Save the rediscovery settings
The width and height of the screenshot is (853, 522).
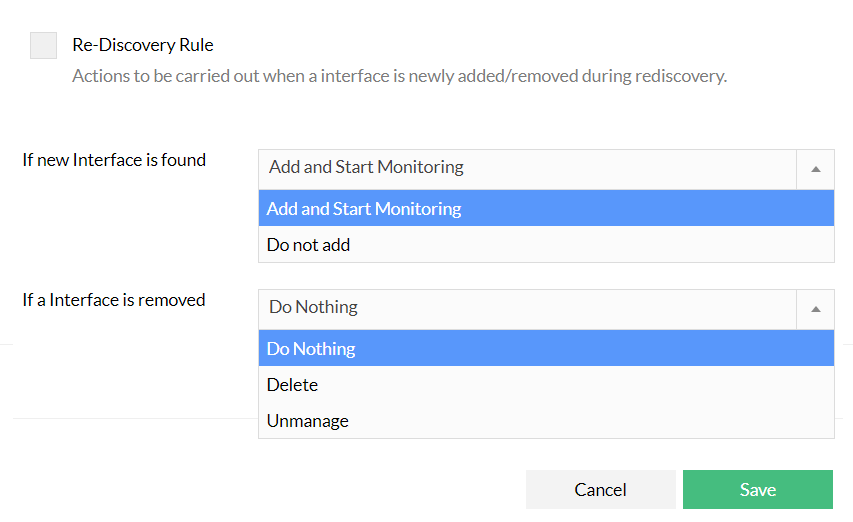757,490
